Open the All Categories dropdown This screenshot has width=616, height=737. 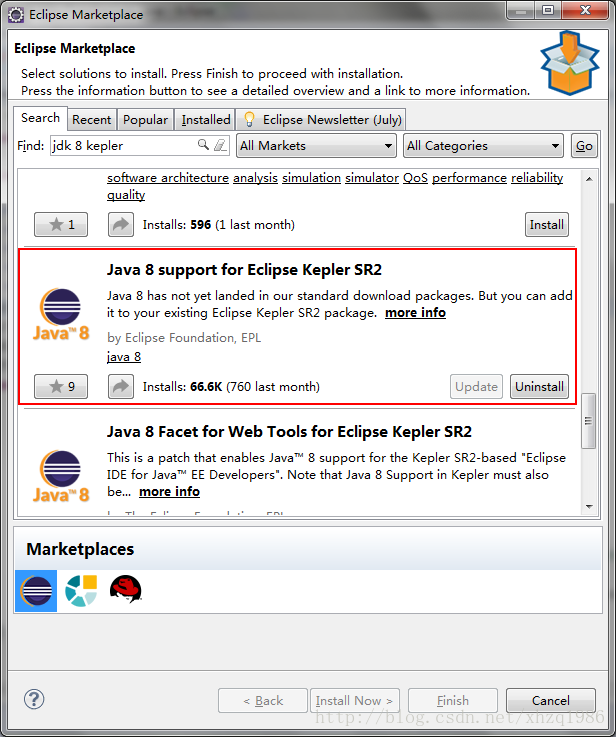pyautogui.click(x=483, y=146)
